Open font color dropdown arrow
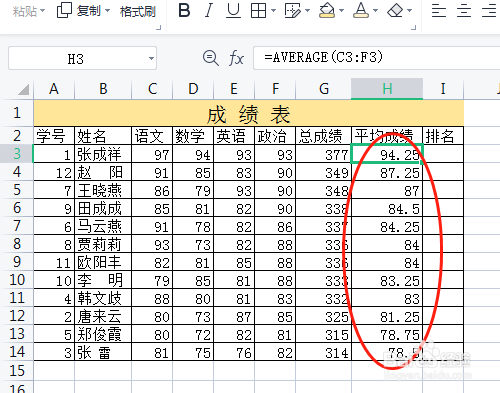 [376, 11]
